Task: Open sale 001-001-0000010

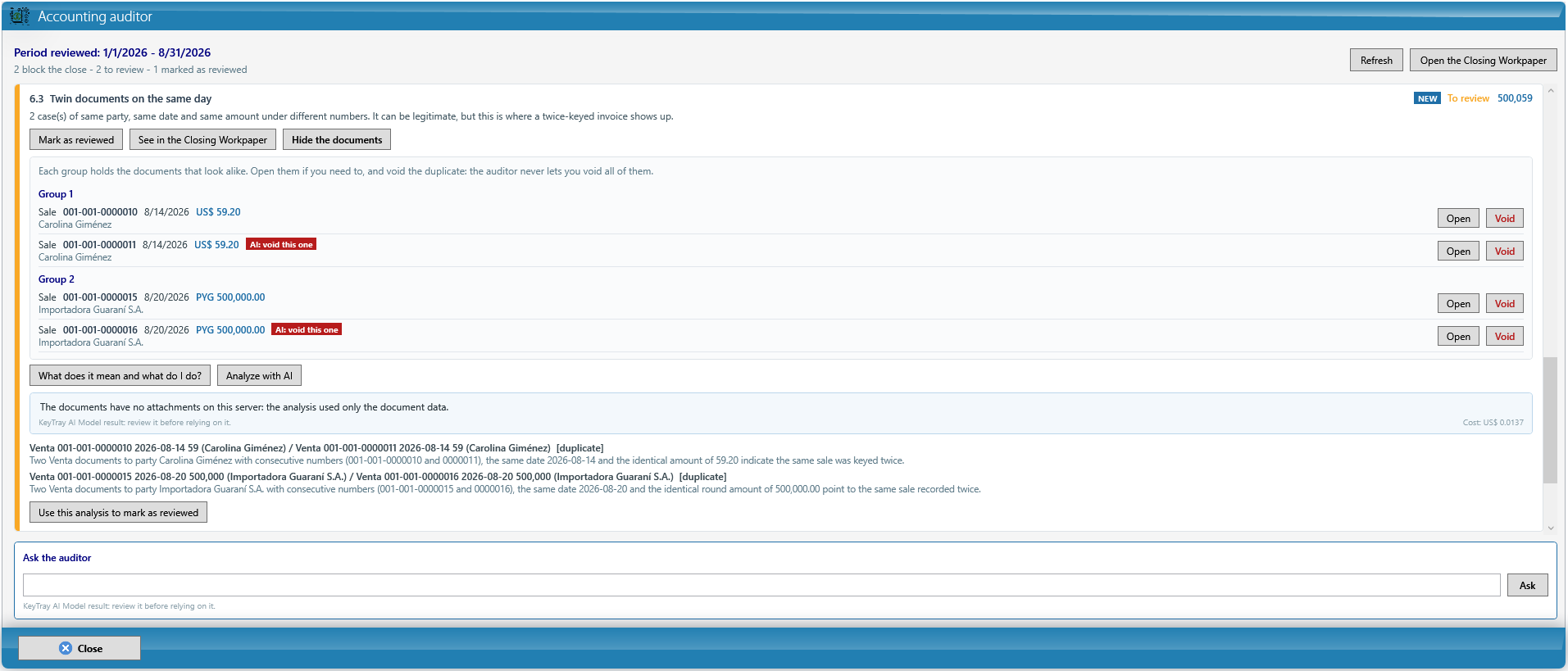Action: (x=1458, y=218)
